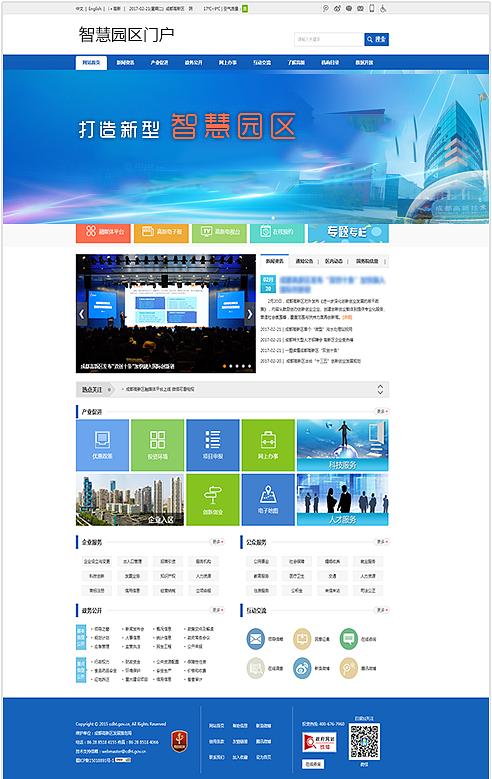The height and width of the screenshot is (779, 492).
Task: Select the orange active dot of the news slideshow
Action: point(225,366)
